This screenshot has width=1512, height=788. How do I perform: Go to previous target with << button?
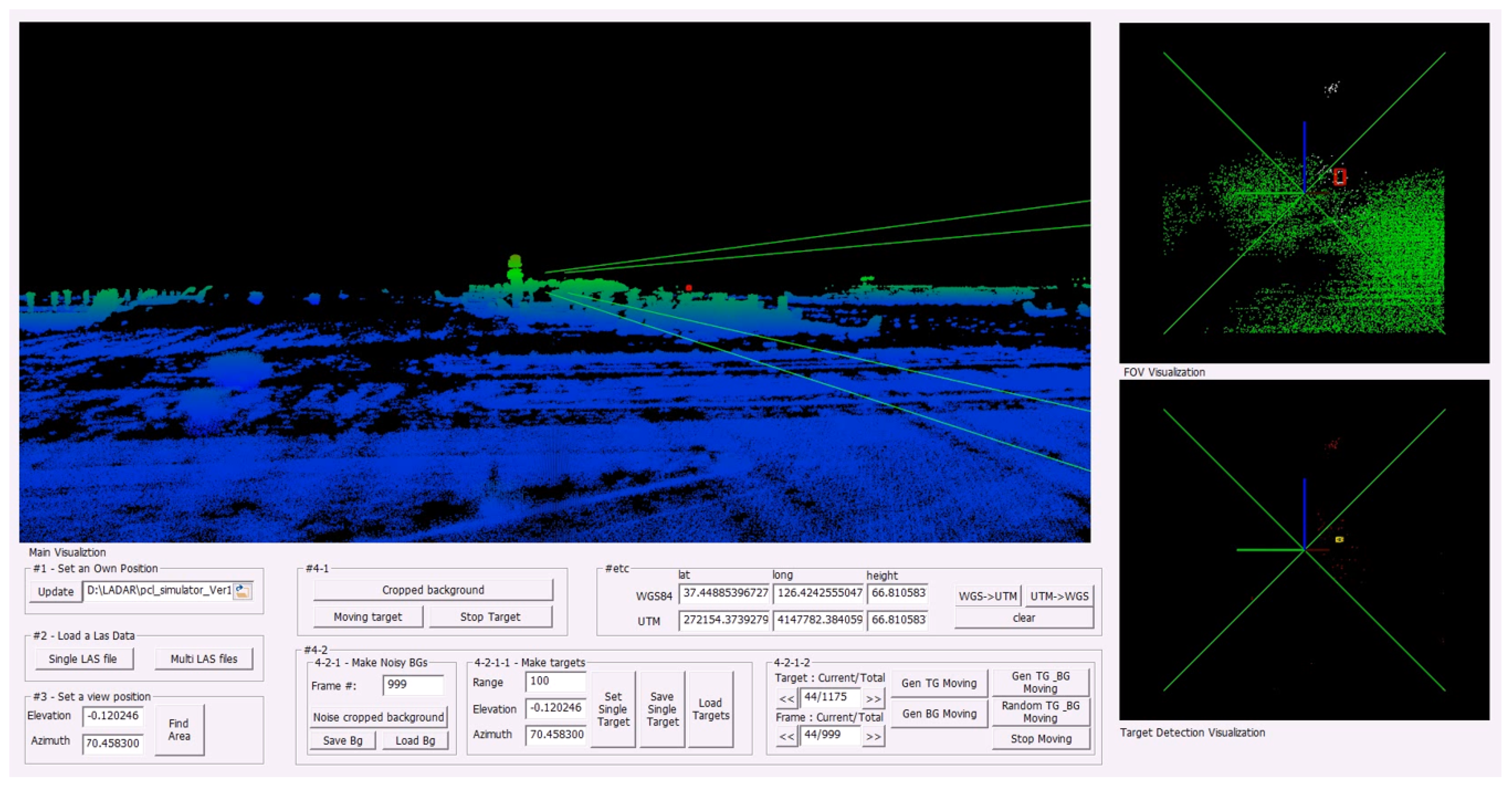(787, 699)
